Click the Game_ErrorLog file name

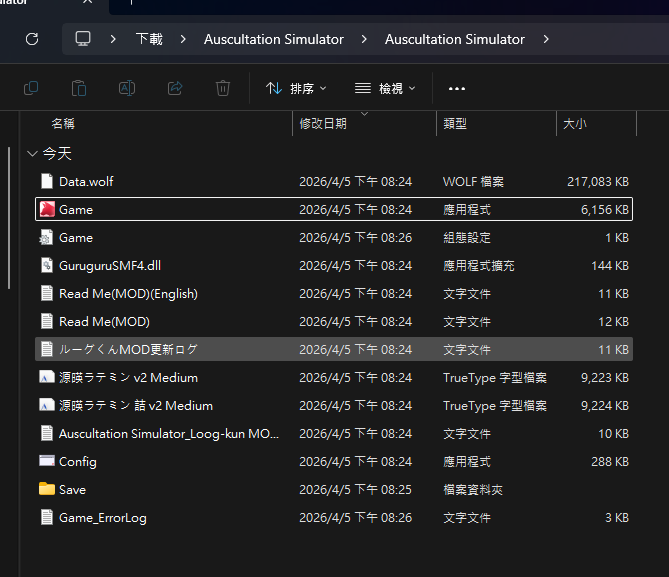103,518
